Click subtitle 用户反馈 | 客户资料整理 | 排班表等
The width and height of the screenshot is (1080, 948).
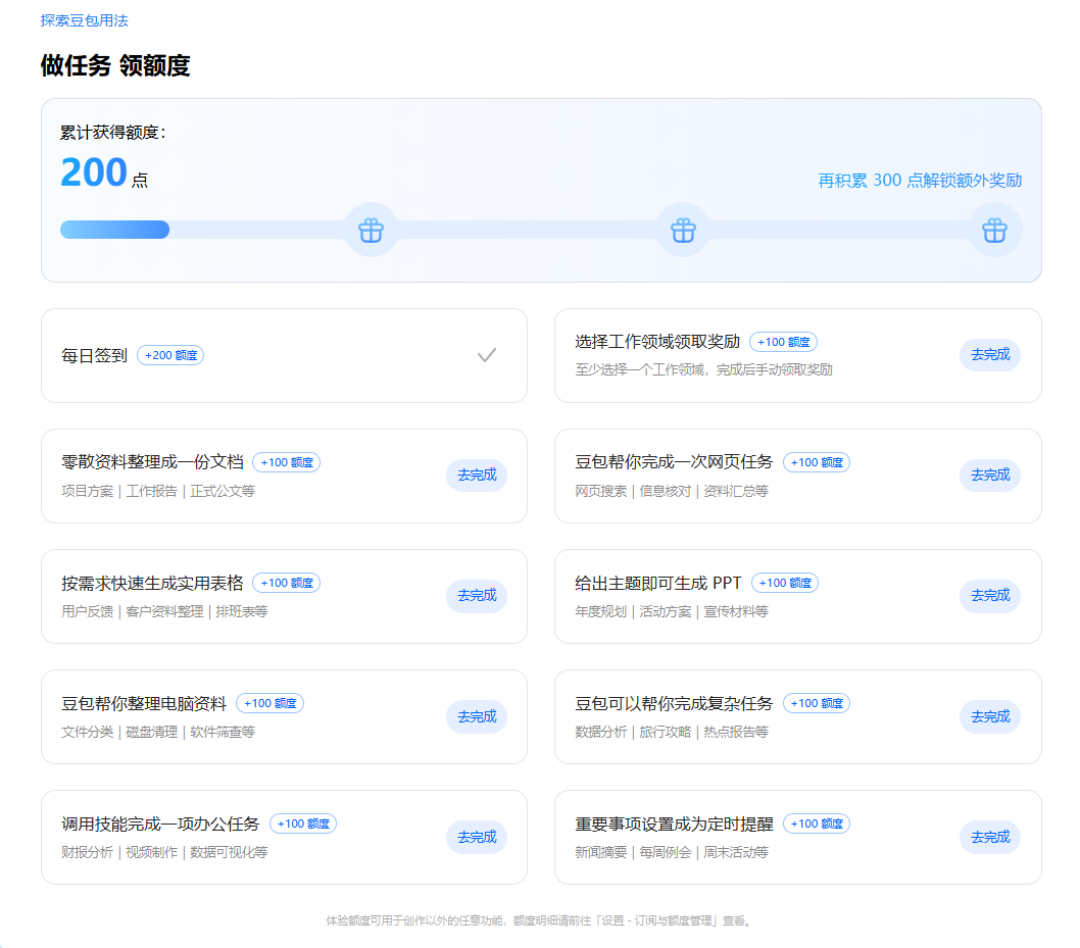coord(164,612)
